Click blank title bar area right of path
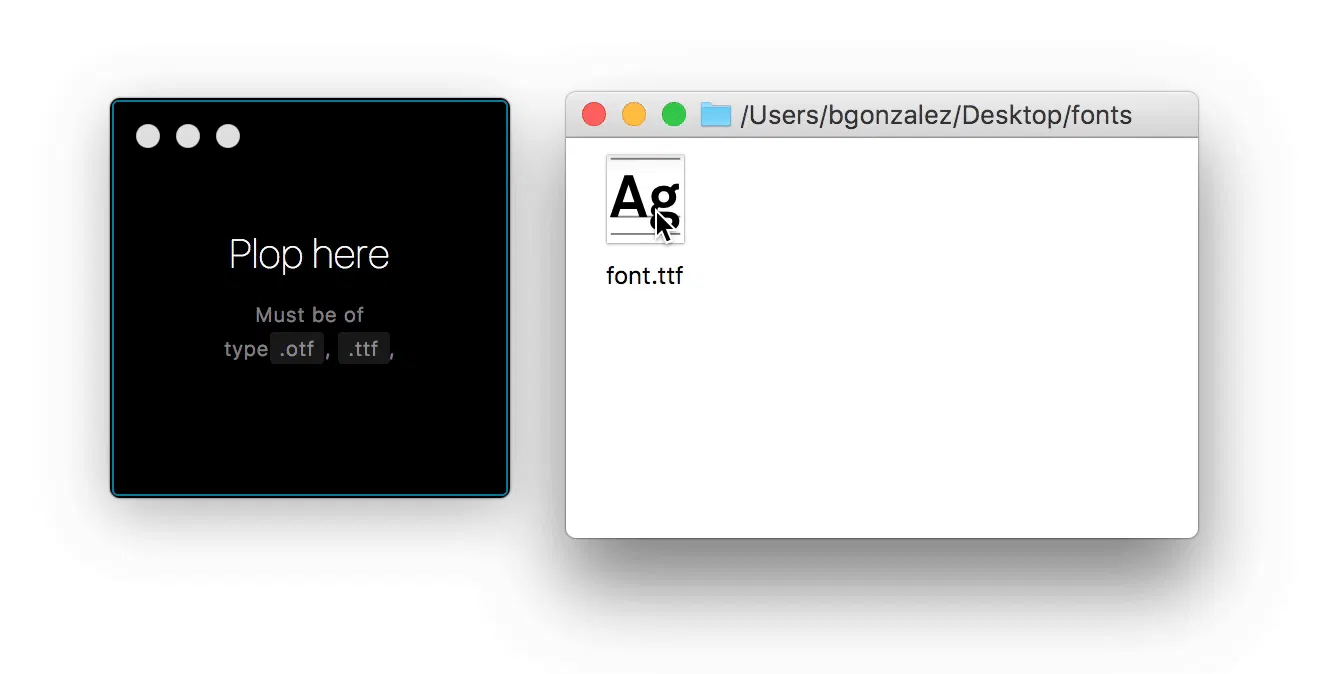Screen dimensions: 1328x674 pos(1165,115)
